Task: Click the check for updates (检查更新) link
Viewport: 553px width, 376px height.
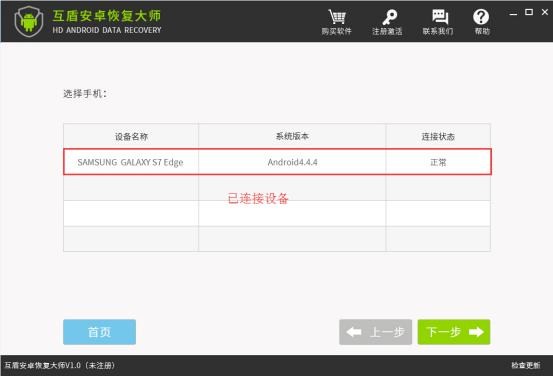Action: click(x=525, y=365)
